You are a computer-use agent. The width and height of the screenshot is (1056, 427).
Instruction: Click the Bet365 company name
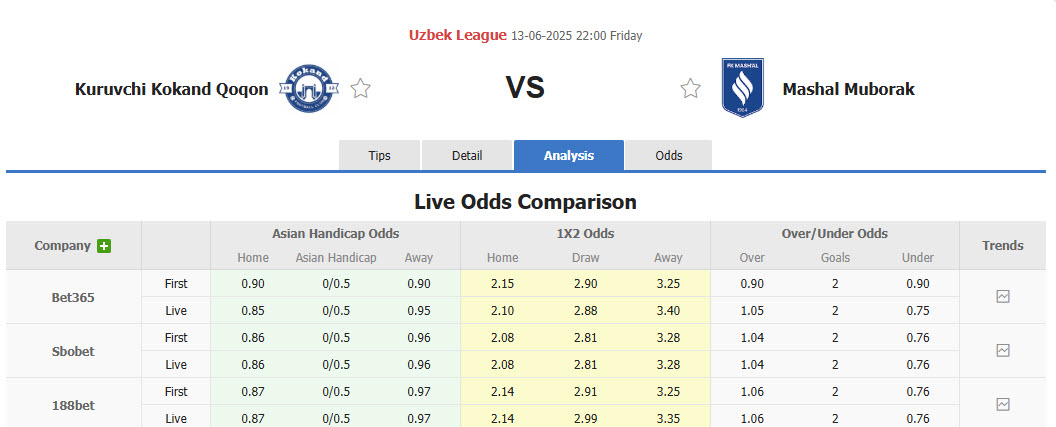point(73,297)
